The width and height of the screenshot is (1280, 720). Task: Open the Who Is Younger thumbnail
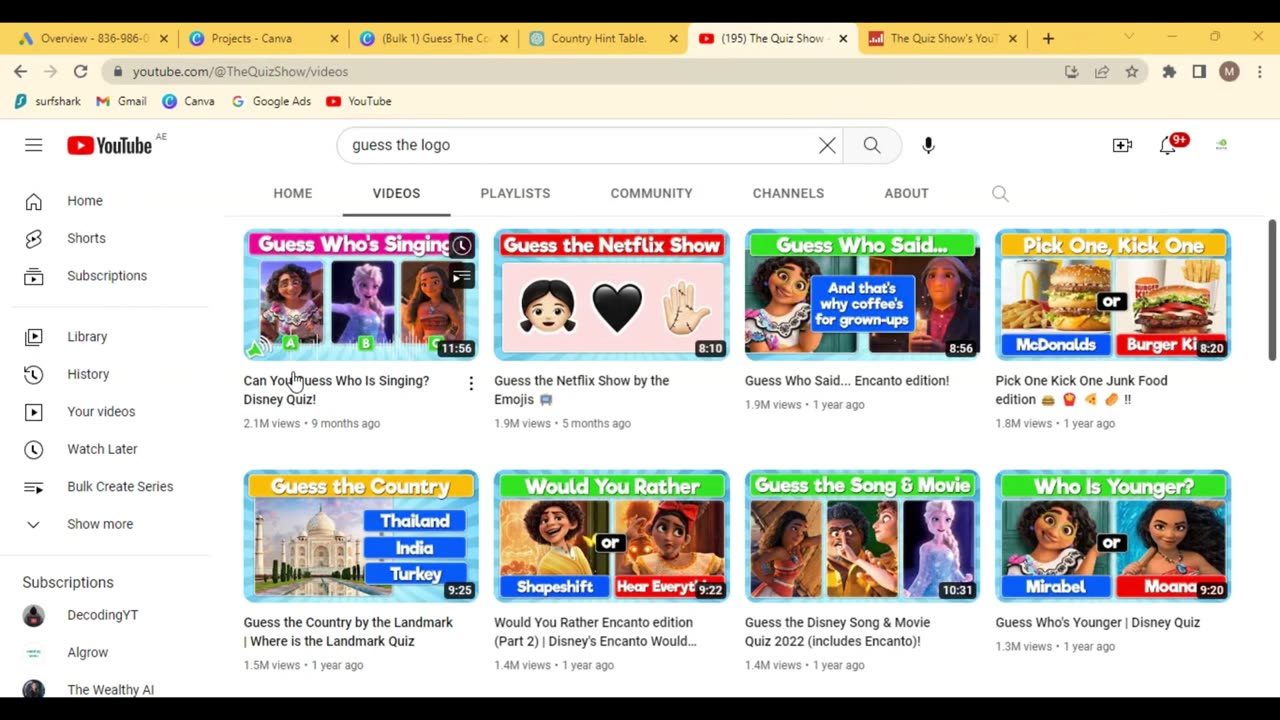coord(1113,536)
